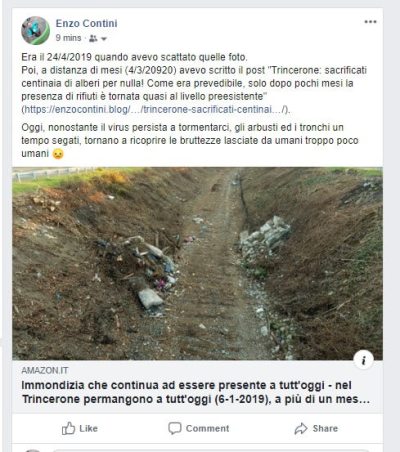Image resolution: width=400 pixels, height=452 pixels.
Task: Comment on the post via Comment label
Action: tap(207, 428)
